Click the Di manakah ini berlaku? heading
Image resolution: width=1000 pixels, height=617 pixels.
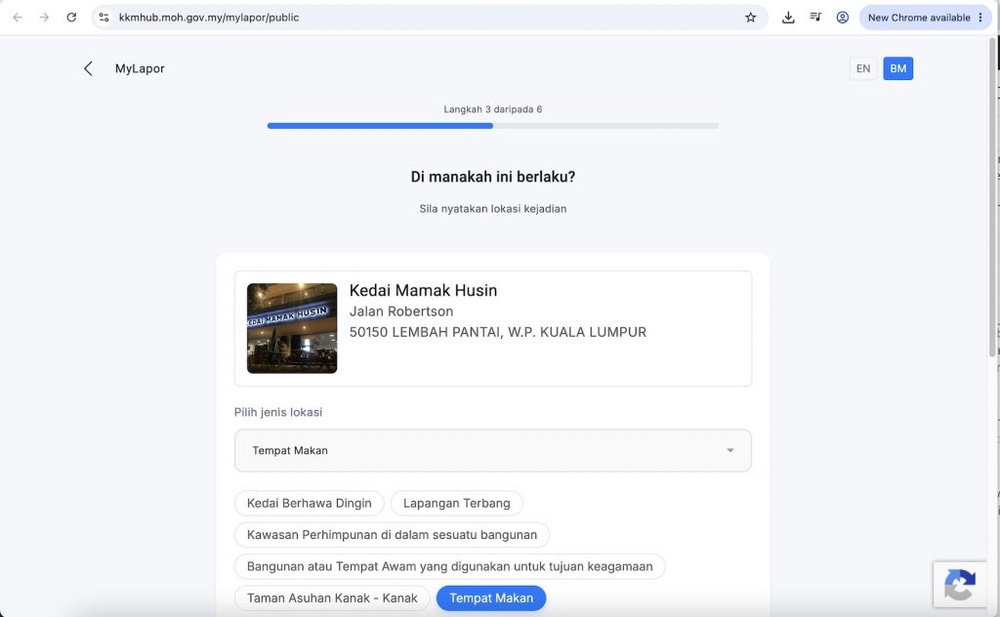coord(493,177)
